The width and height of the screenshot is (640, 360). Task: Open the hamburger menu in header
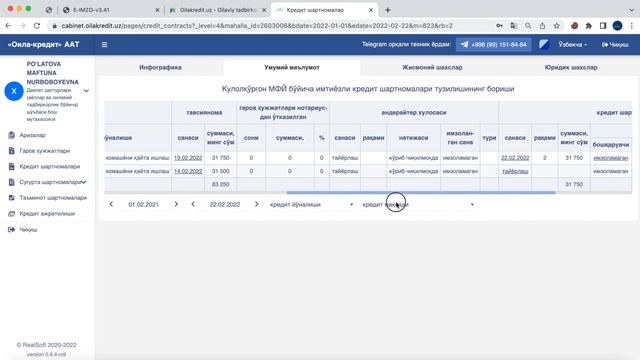(x=104, y=44)
